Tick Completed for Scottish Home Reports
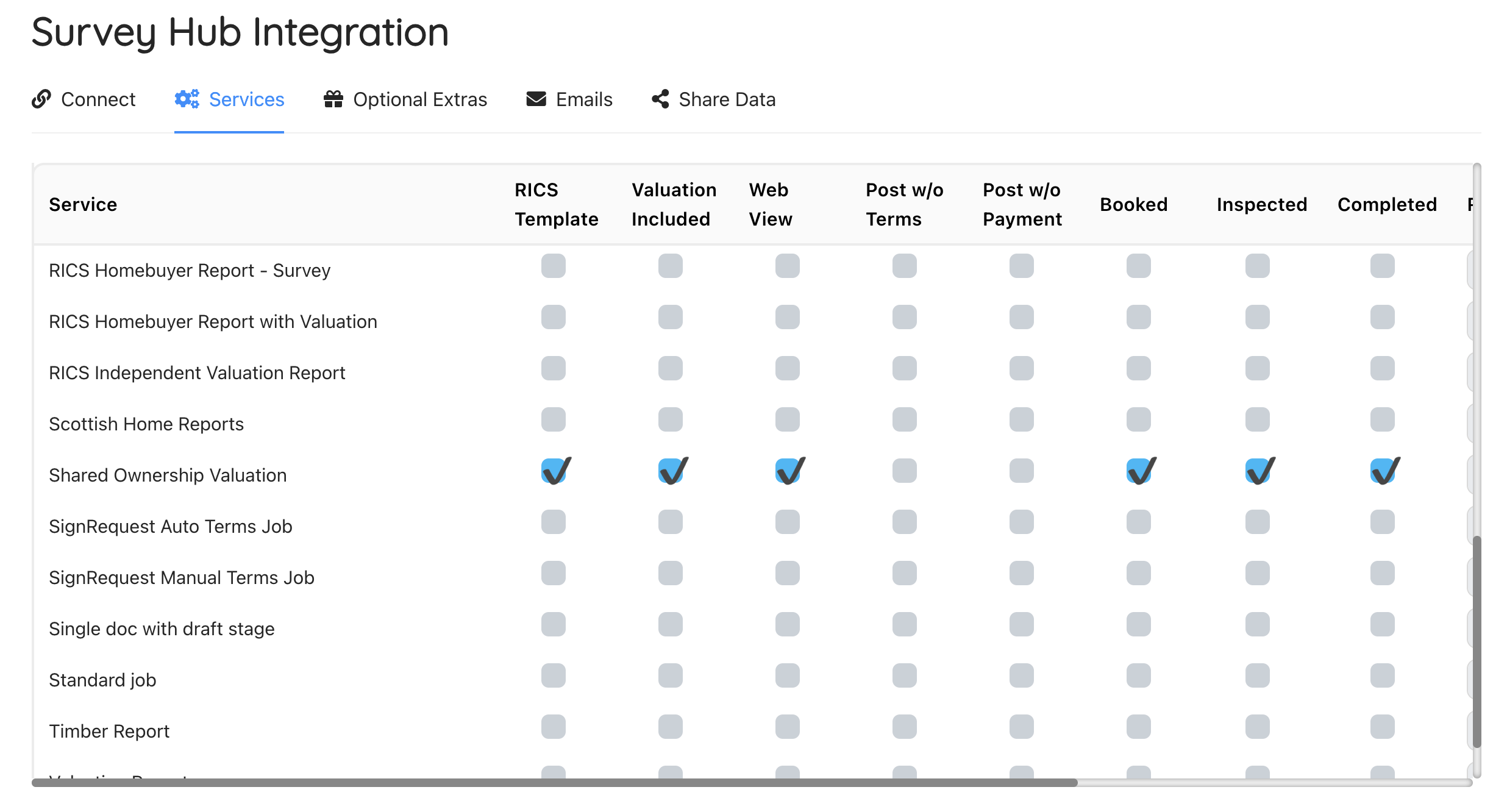 pyautogui.click(x=1382, y=419)
